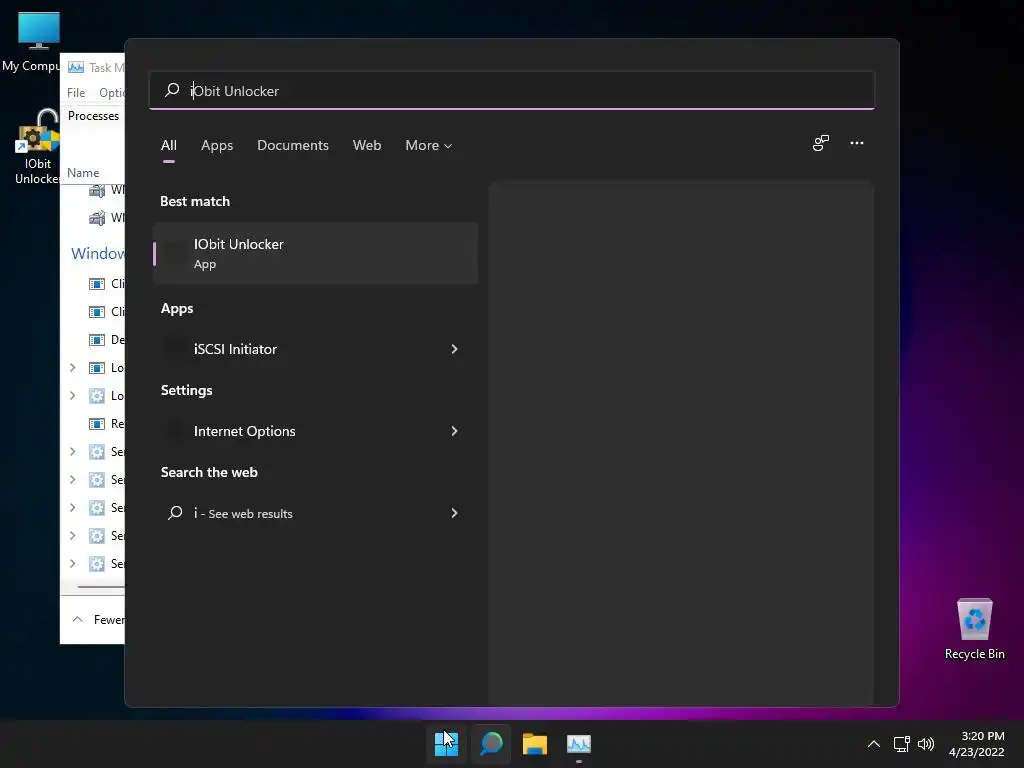Expand the gear-icon 'Lo' process row in Task Manager
This screenshot has width=1024, height=768.
tap(72, 396)
